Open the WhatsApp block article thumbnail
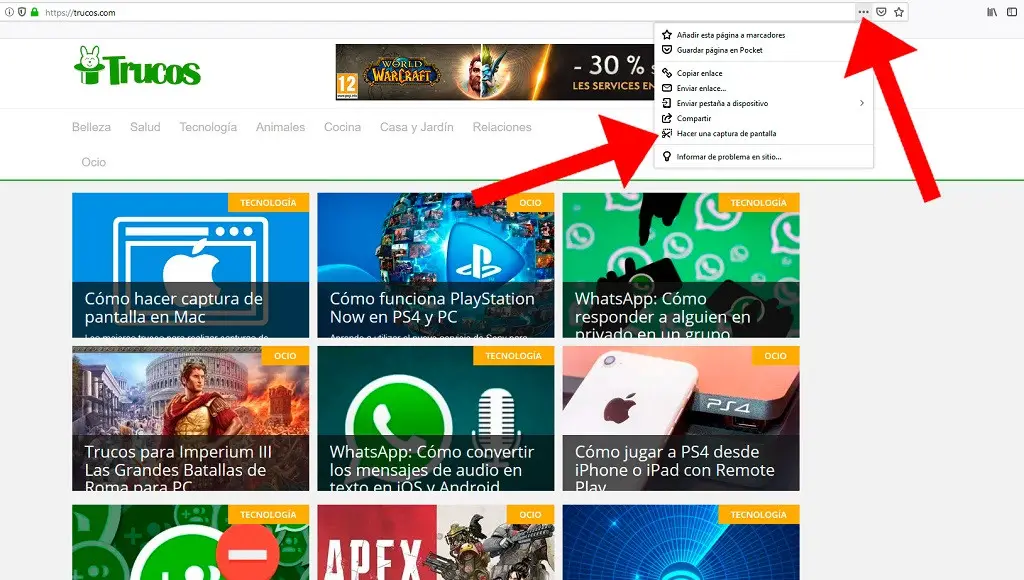This screenshot has height=580, width=1024. (x=191, y=542)
